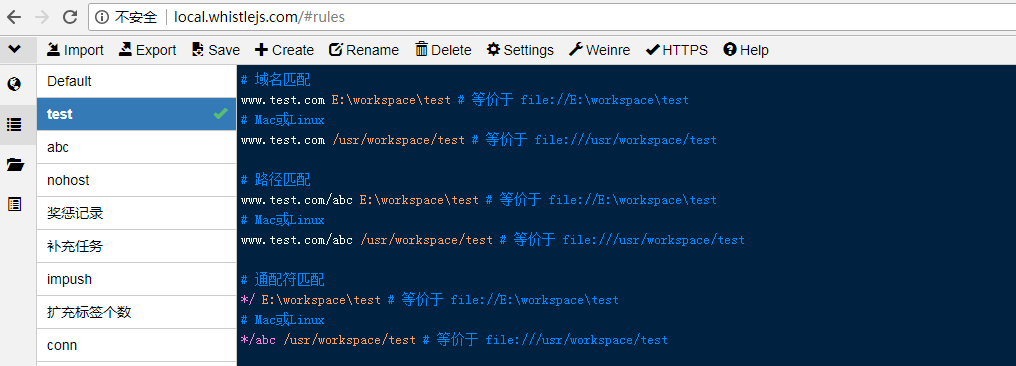1016x366 pixels.
Task: Open the Help page
Action: coord(746,50)
